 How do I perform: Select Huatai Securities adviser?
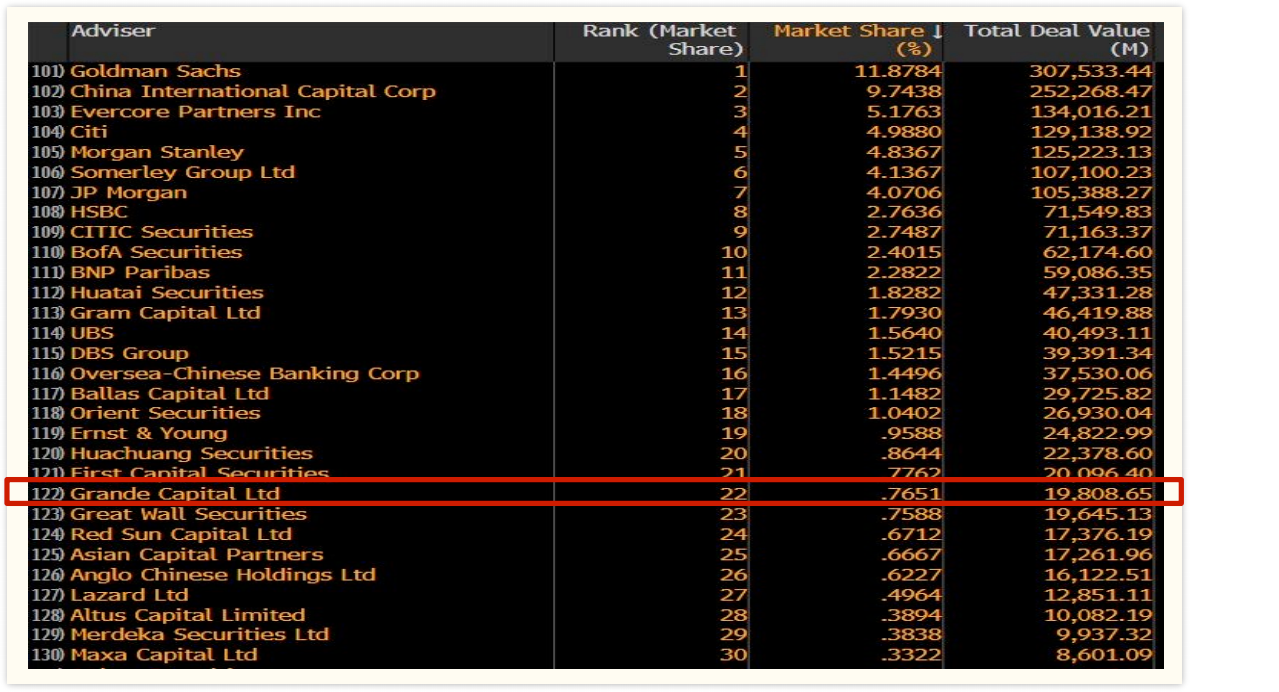pyautogui.click(x=167, y=292)
